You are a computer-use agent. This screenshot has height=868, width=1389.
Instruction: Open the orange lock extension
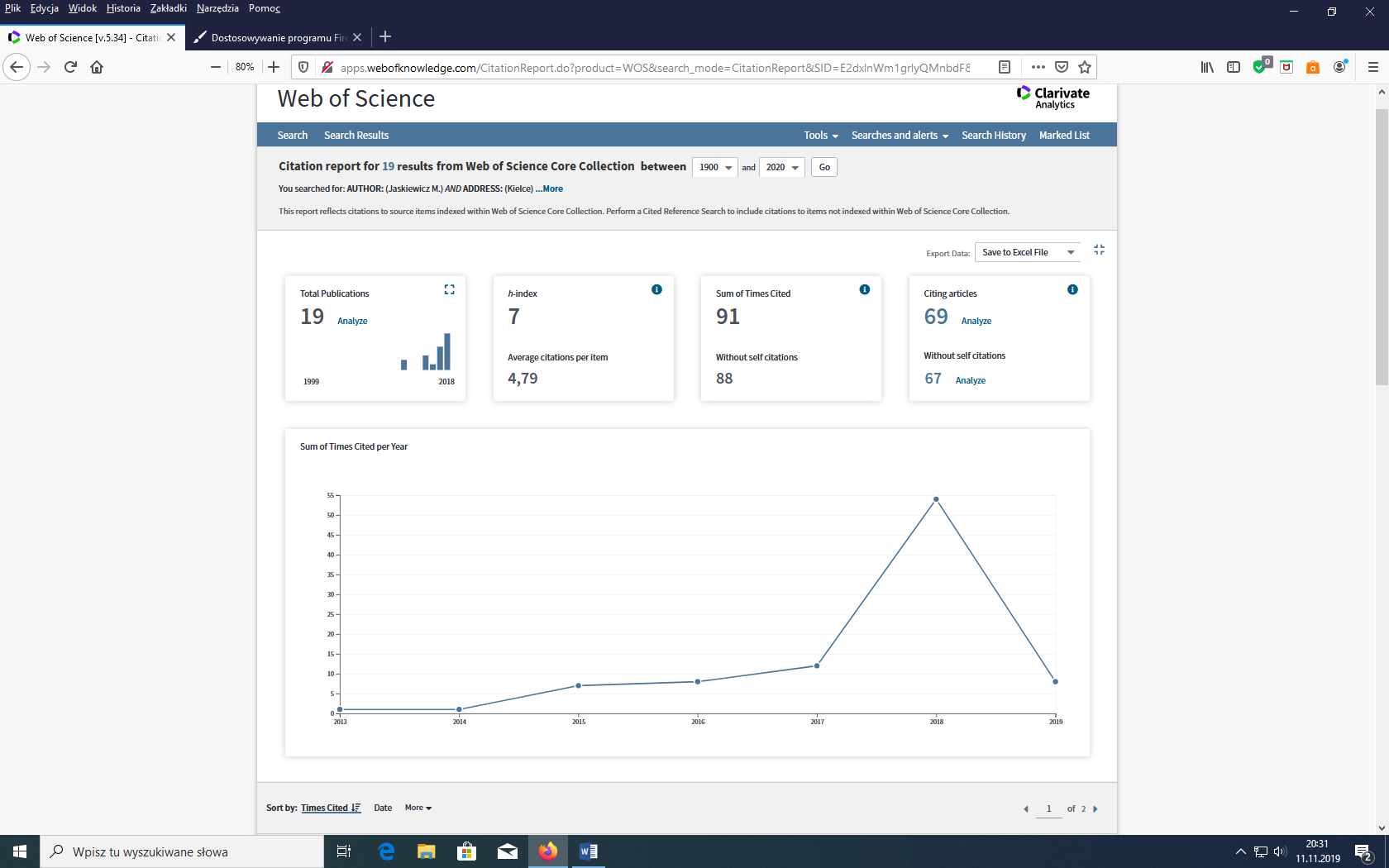point(1313,67)
